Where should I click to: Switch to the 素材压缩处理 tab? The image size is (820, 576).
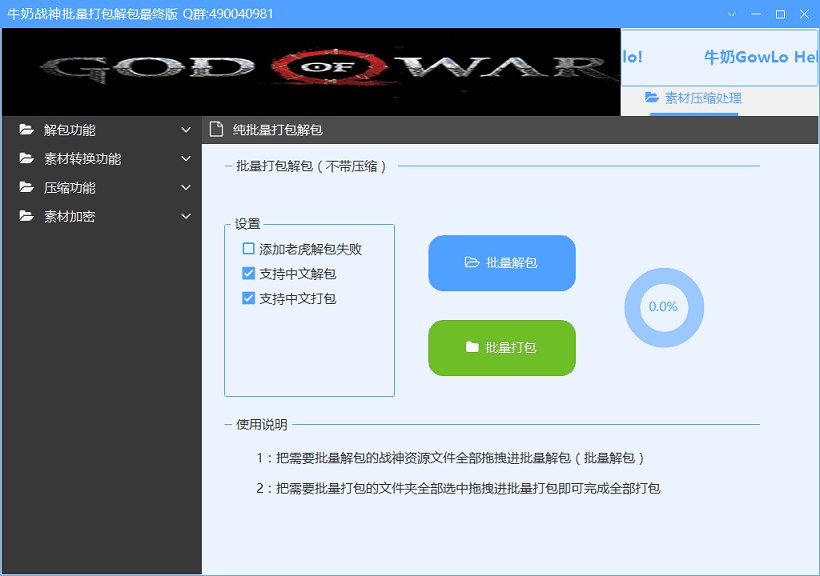[693, 98]
